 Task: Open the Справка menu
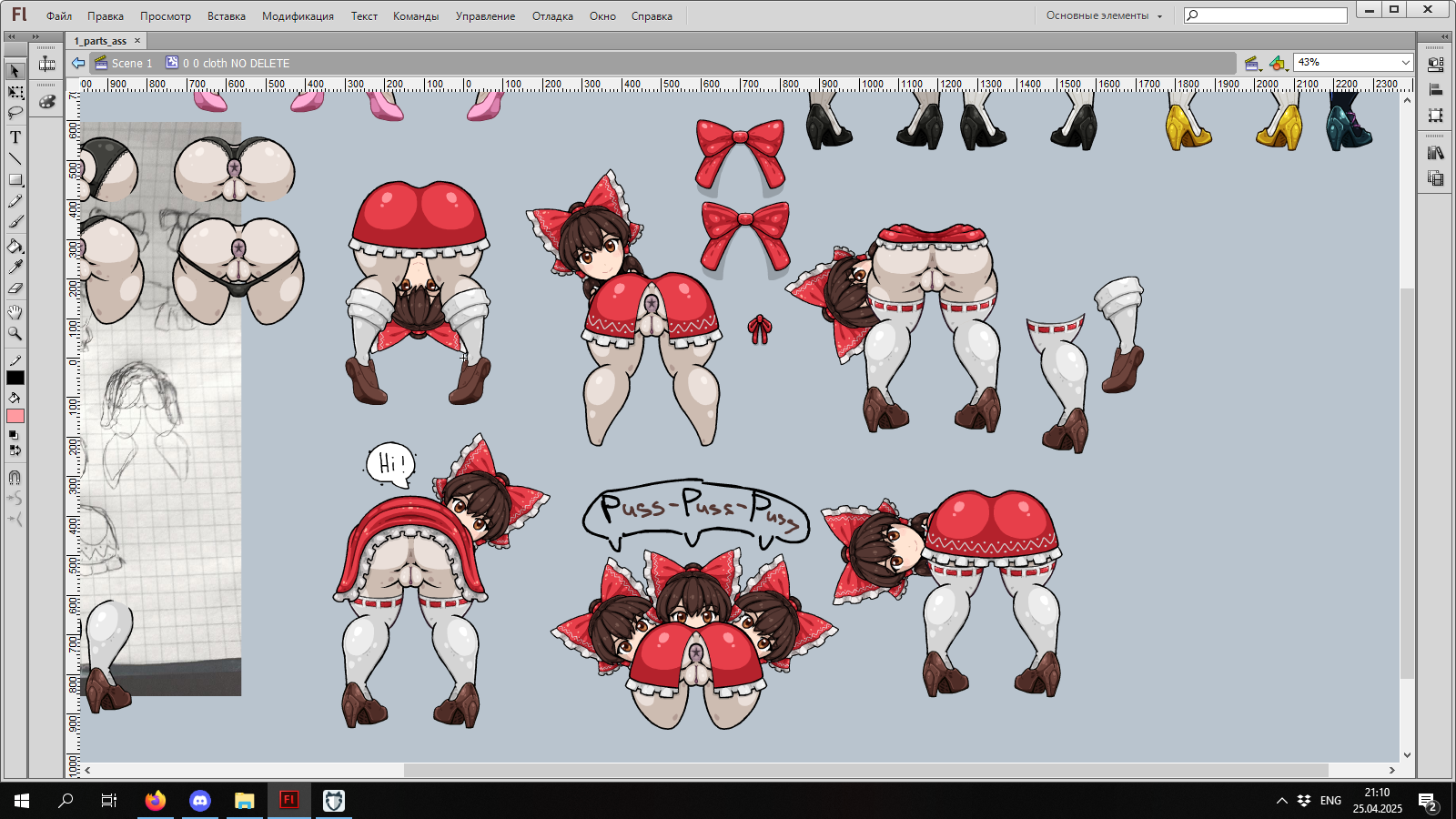(x=652, y=16)
